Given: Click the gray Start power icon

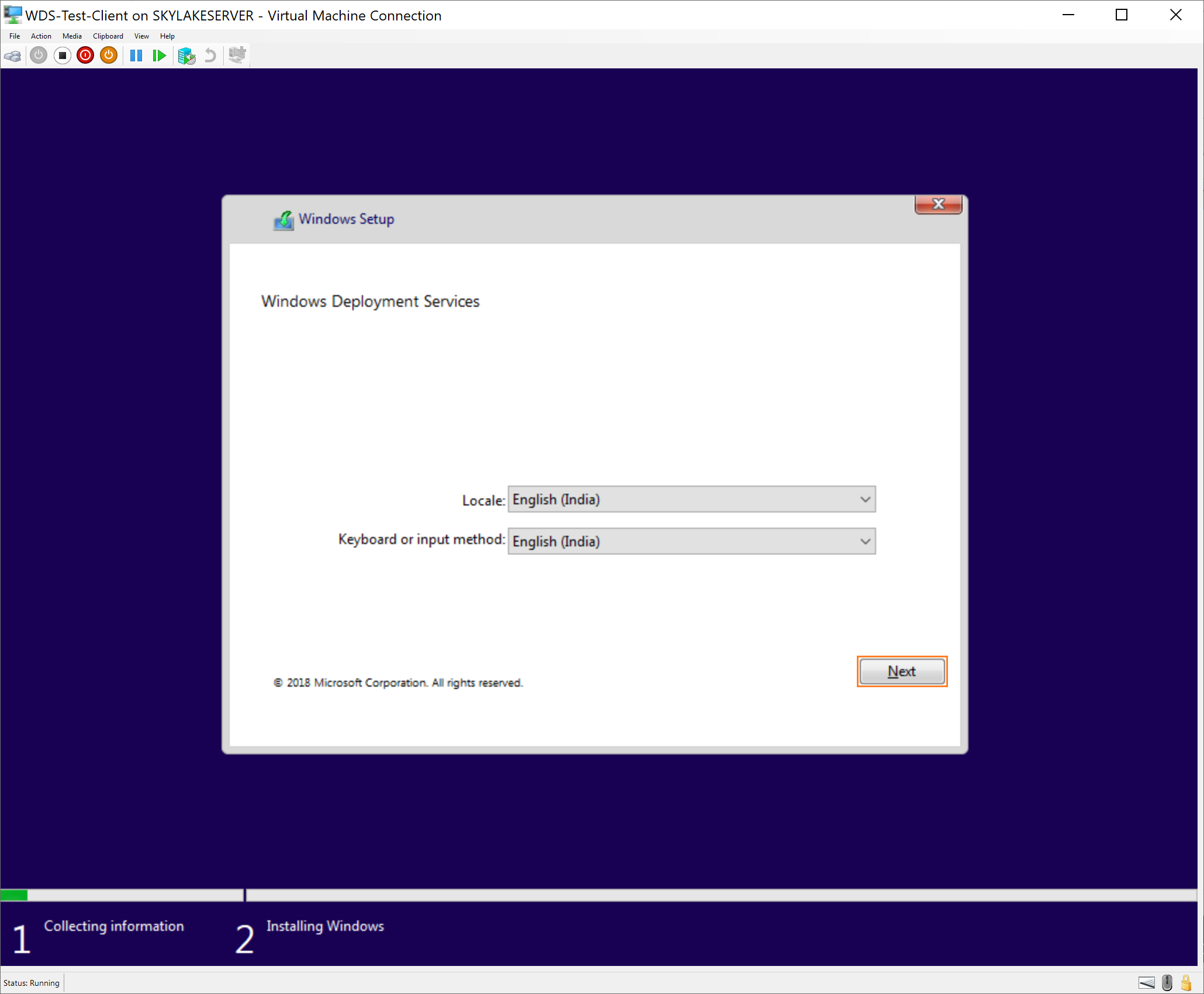Looking at the screenshot, I should point(39,56).
